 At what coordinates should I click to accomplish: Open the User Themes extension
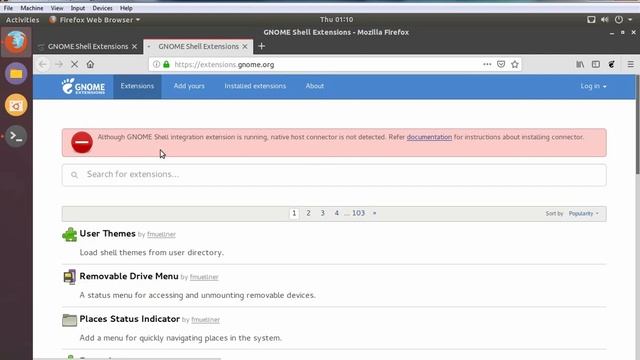click(107, 233)
